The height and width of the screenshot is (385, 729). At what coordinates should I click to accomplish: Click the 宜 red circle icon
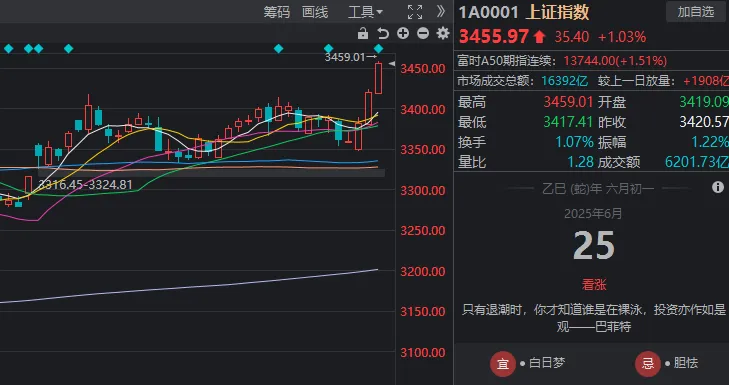[503, 363]
